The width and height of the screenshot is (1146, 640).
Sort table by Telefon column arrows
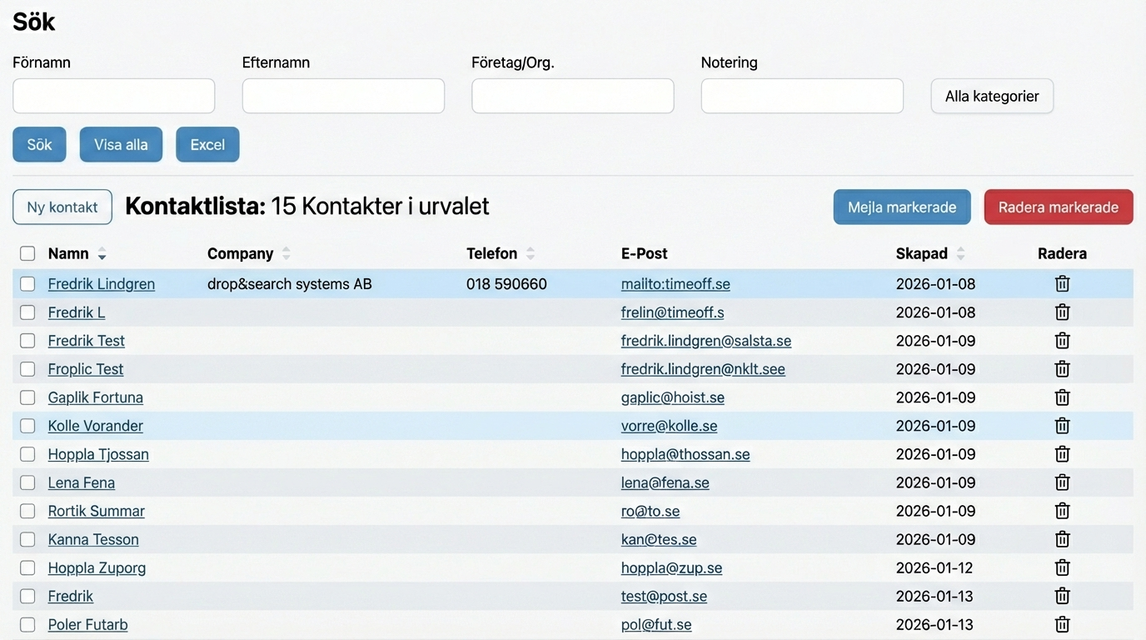[530, 254]
